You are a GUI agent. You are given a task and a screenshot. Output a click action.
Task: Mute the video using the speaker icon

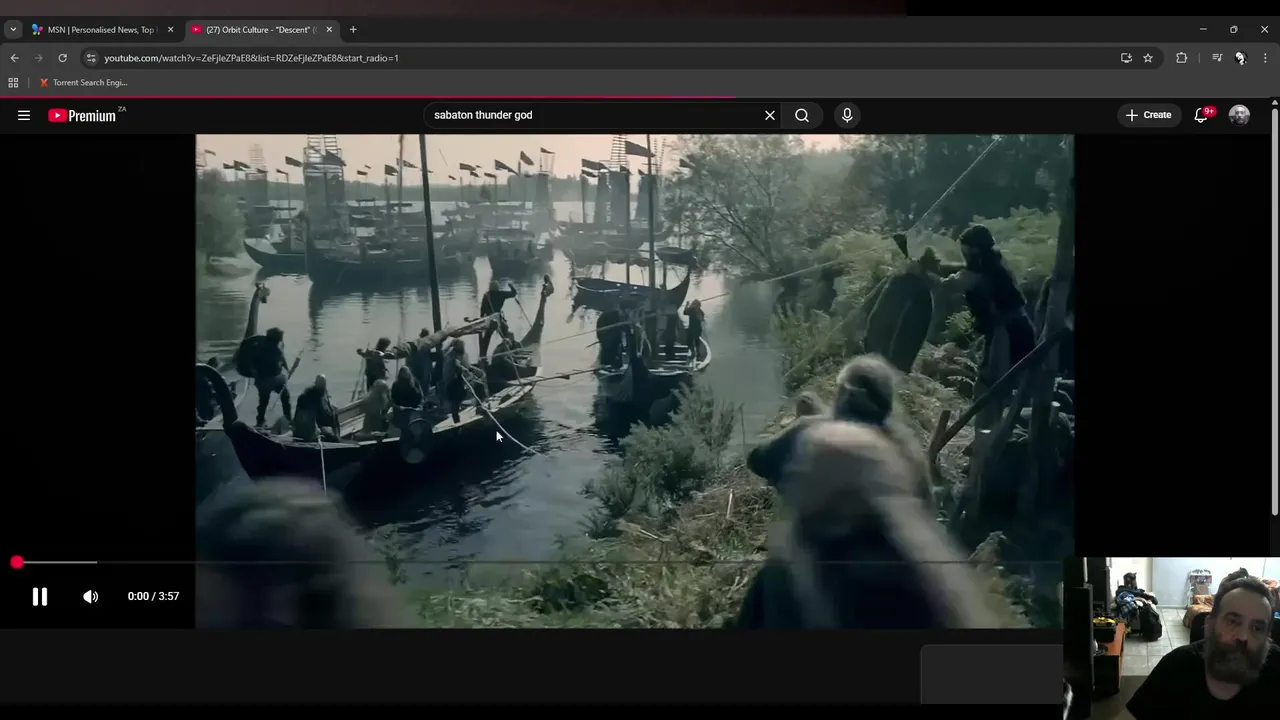(90, 597)
